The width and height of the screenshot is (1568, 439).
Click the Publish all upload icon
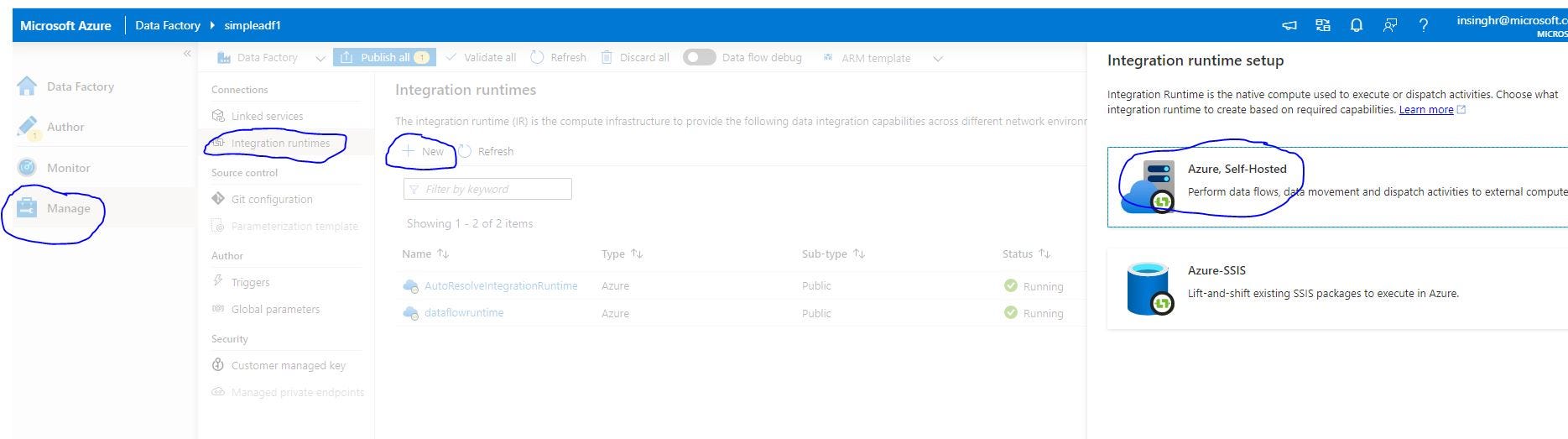(x=346, y=57)
